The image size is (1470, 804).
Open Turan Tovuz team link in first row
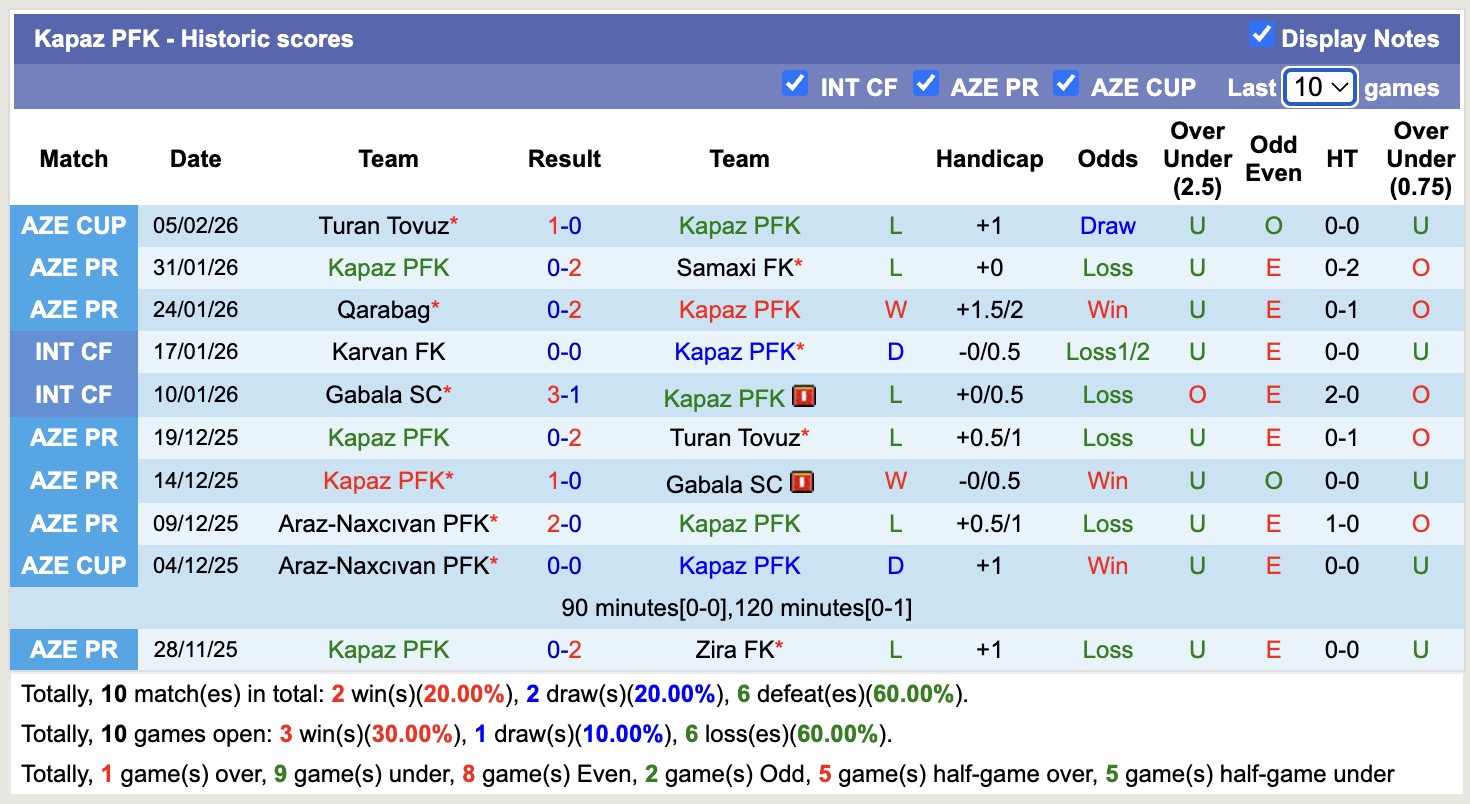tap(384, 226)
